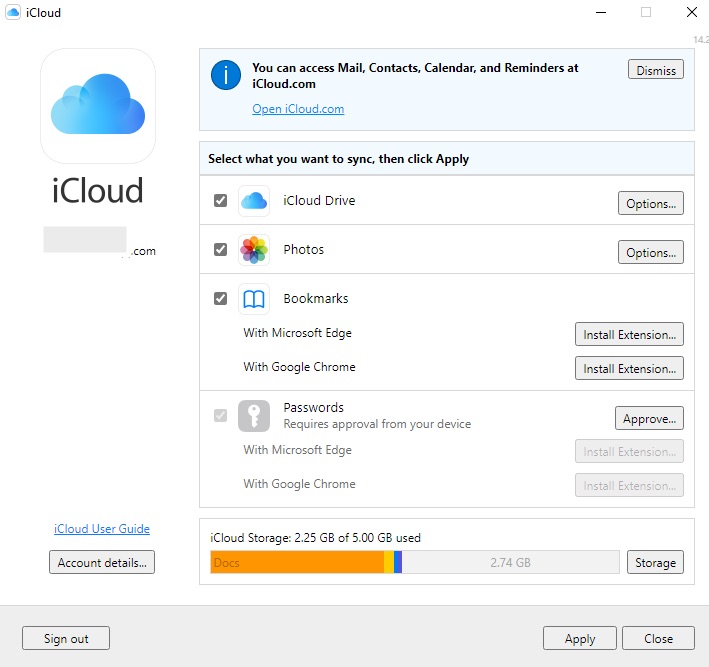Click 'Requires approval from your device' text
The height and width of the screenshot is (667, 709).
(x=377, y=424)
